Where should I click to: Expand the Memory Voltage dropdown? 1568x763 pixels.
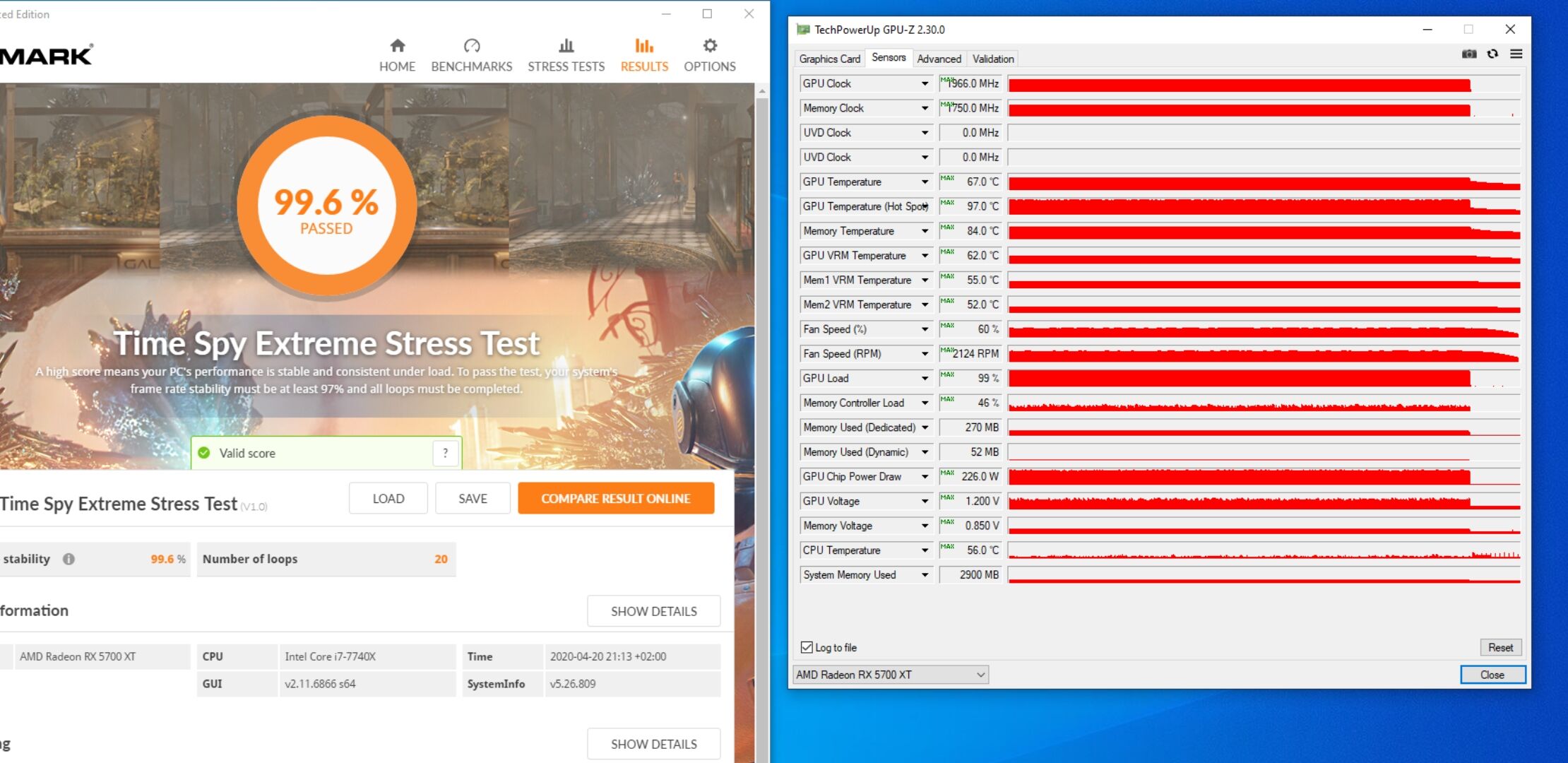click(925, 526)
